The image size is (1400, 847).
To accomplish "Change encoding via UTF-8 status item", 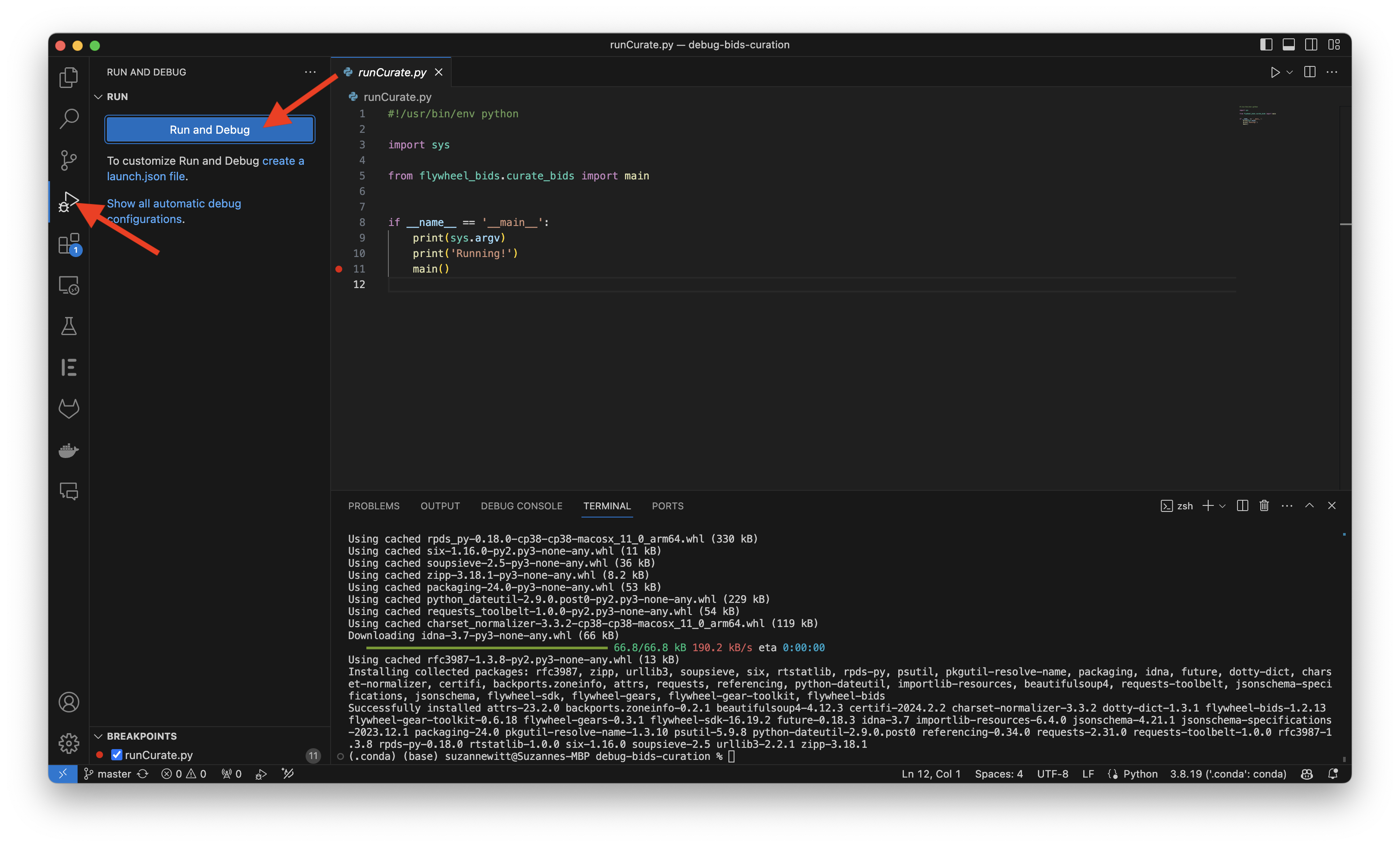I will pos(1052,774).
